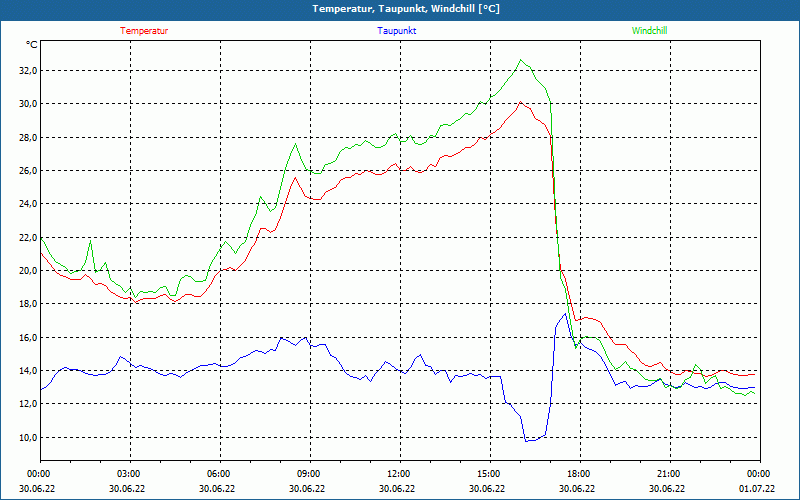Viewport: 800px width, 500px height.
Task: Select the 12,0 y-axis value
Action: pyautogui.click(x=28, y=404)
